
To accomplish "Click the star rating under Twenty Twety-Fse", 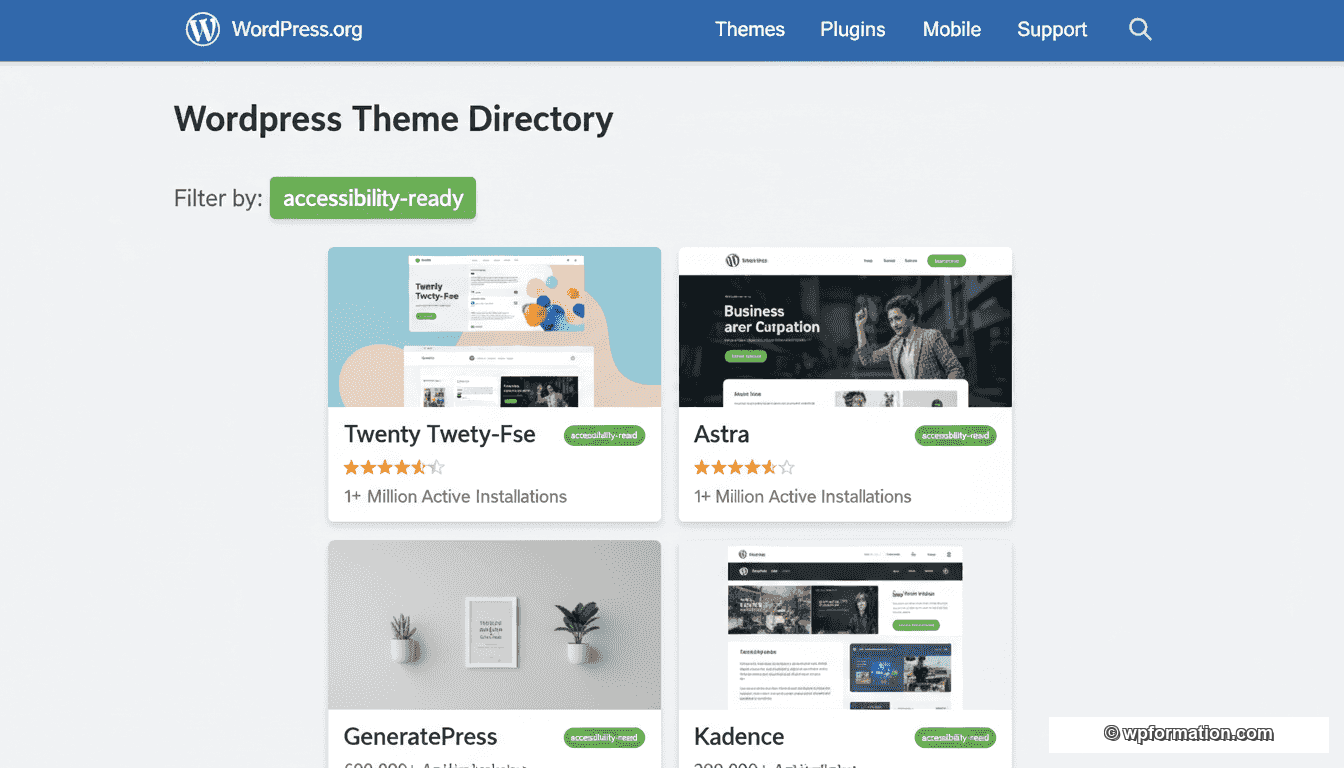I will (394, 467).
